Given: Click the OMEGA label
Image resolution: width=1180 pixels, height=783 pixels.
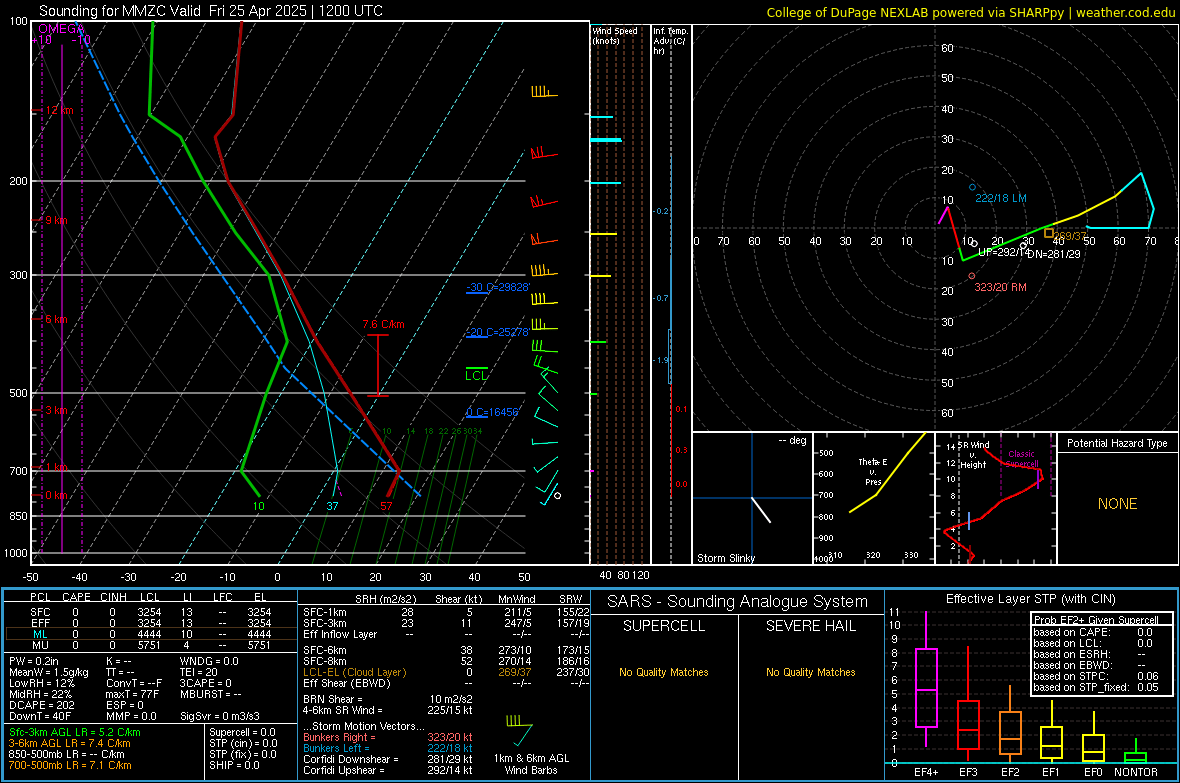Looking at the screenshot, I should click(x=61, y=29).
